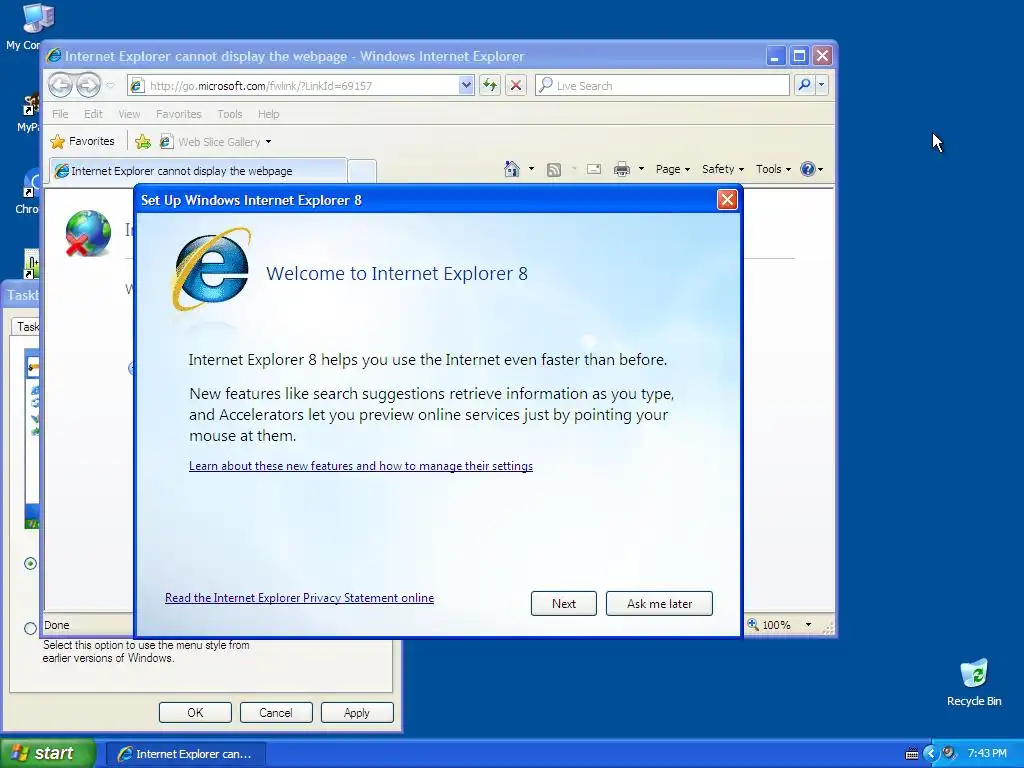This screenshot has width=1024, height=768.
Task: Click the IE icon in window title bar
Action: (x=54, y=56)
